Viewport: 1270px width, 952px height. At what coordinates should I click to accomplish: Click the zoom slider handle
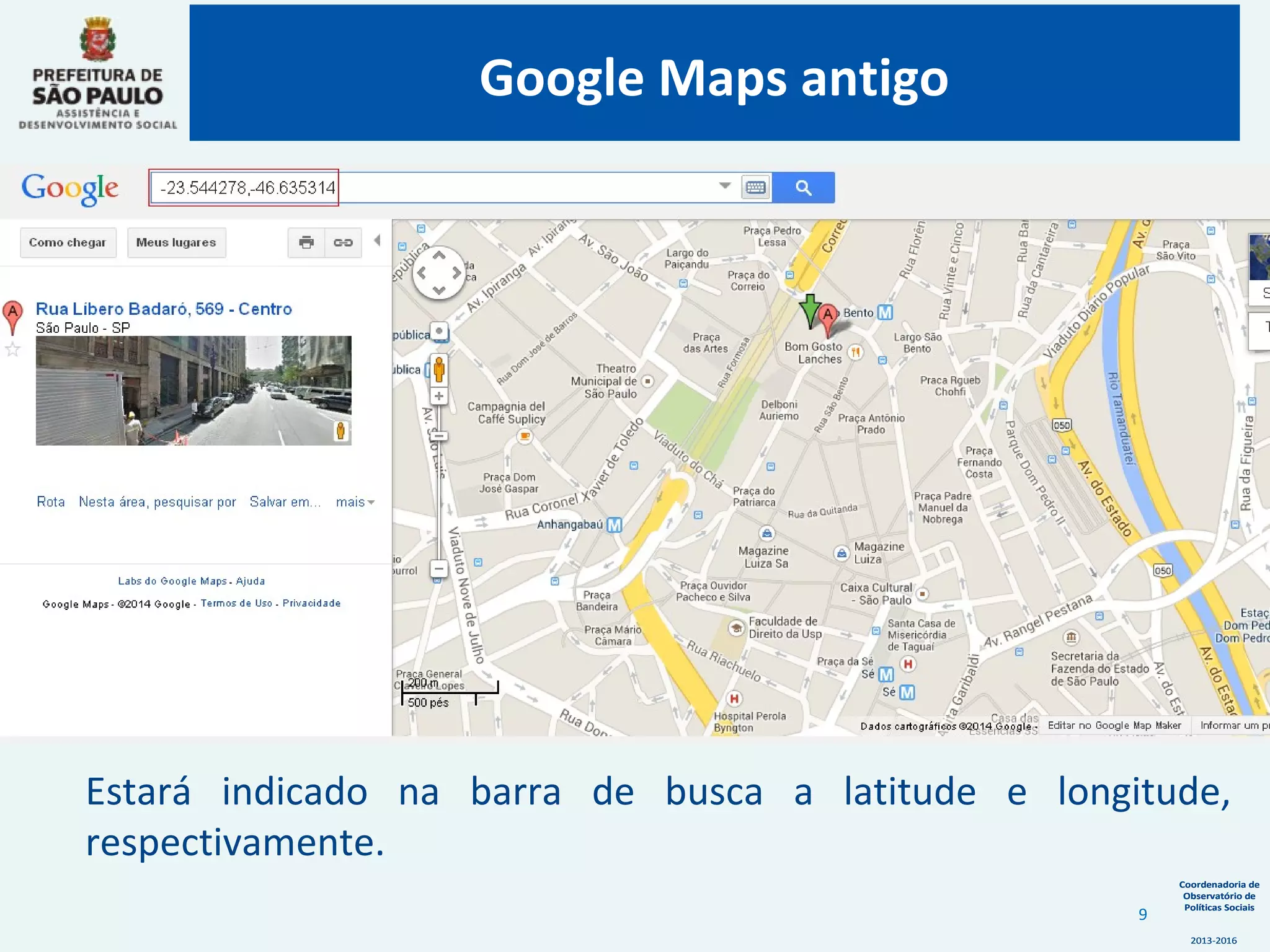[439, 436]
